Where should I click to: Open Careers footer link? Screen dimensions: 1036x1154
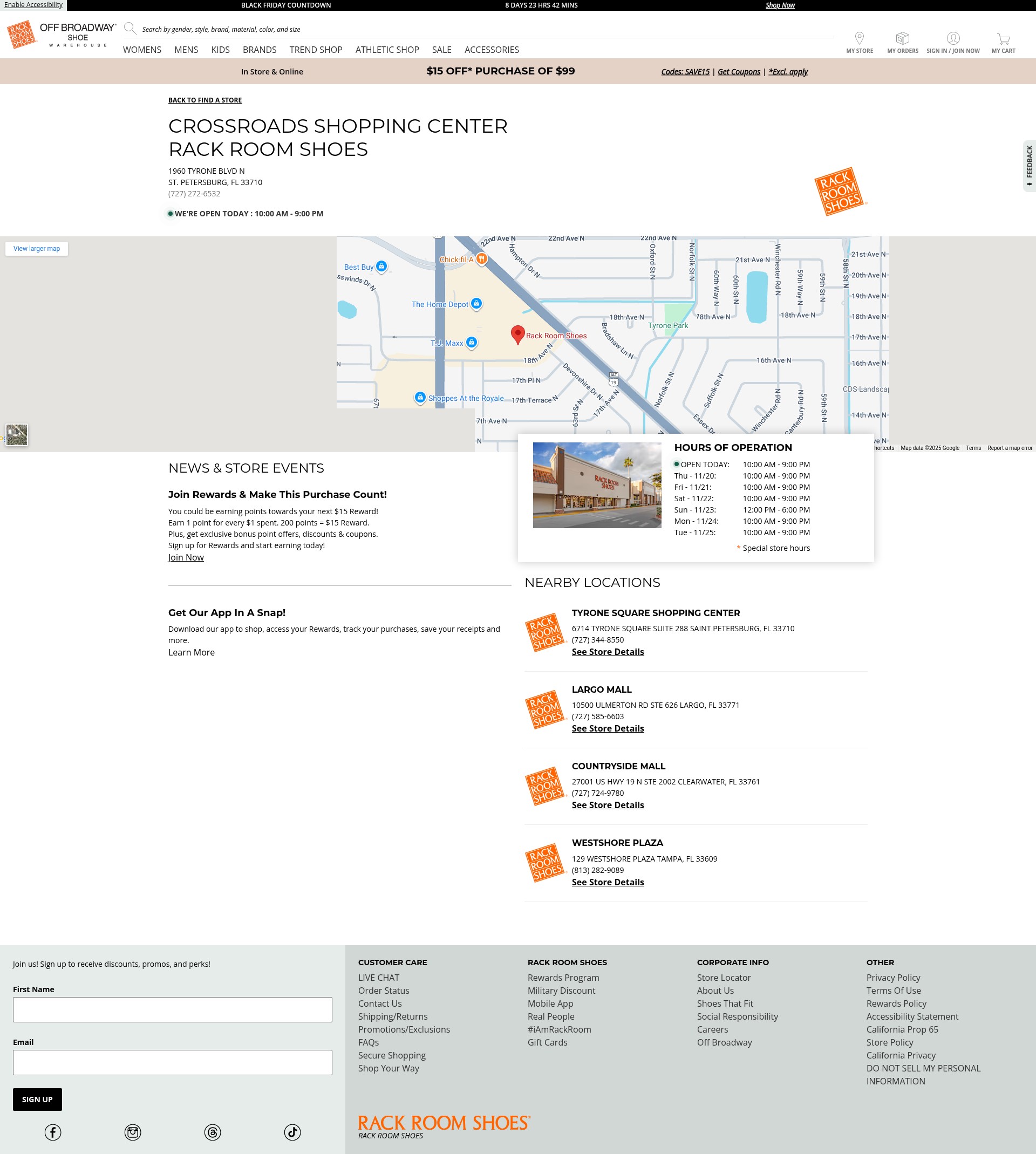[x=712, y=1029]
